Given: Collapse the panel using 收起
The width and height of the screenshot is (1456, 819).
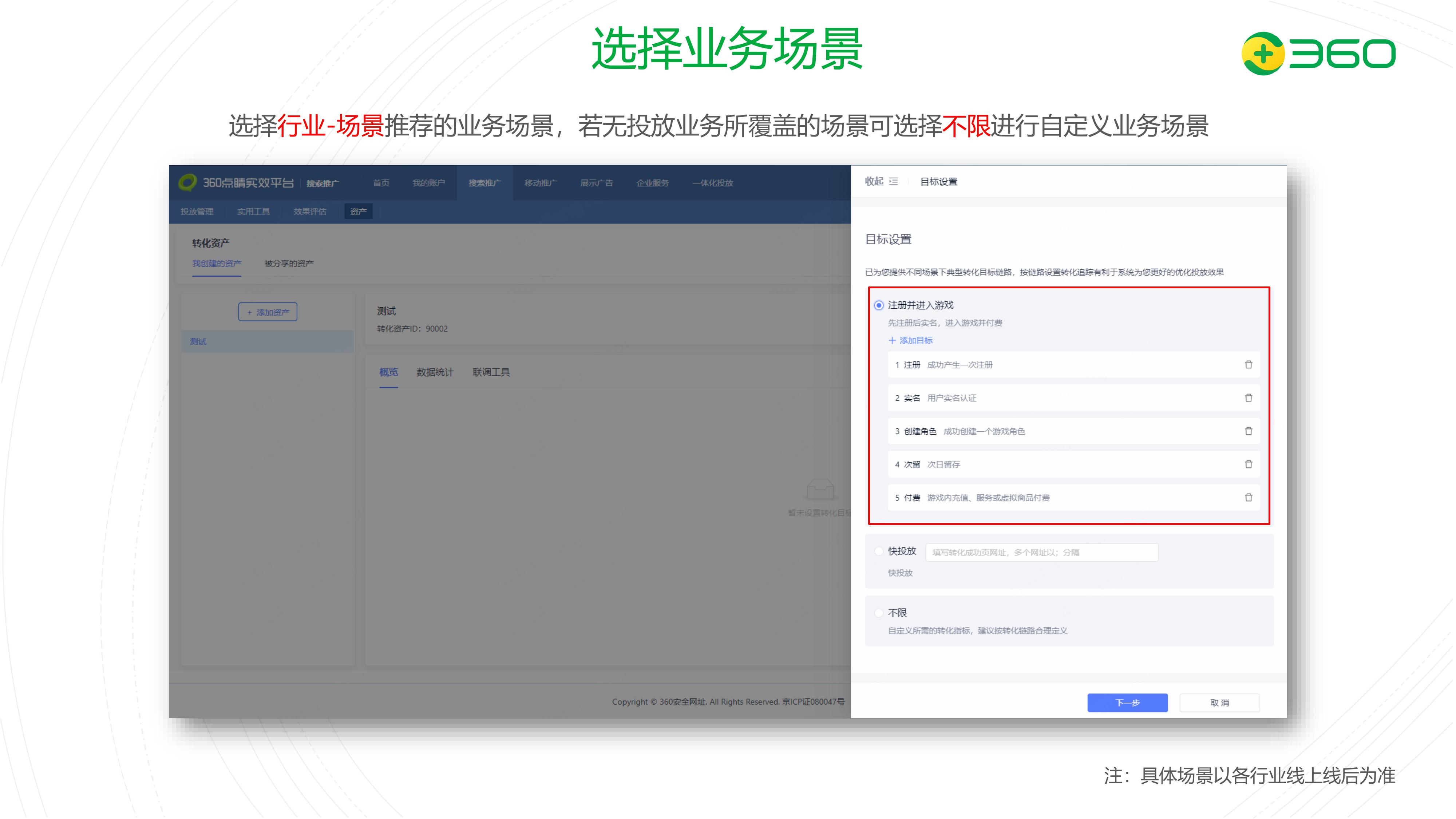Looking at the screenshot, I should tap(874, 181).
